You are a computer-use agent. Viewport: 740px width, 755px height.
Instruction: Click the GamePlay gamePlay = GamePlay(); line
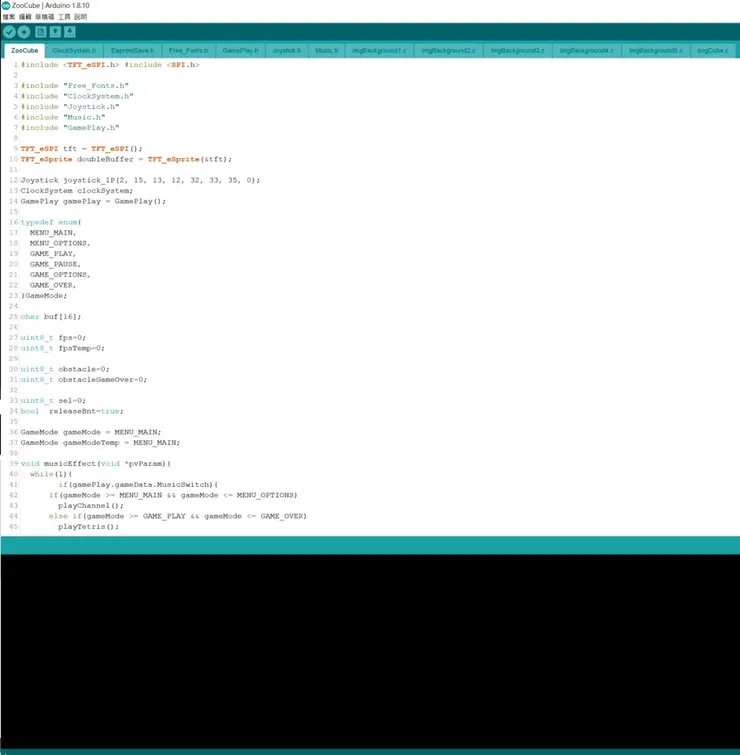[x=93, y=202]
